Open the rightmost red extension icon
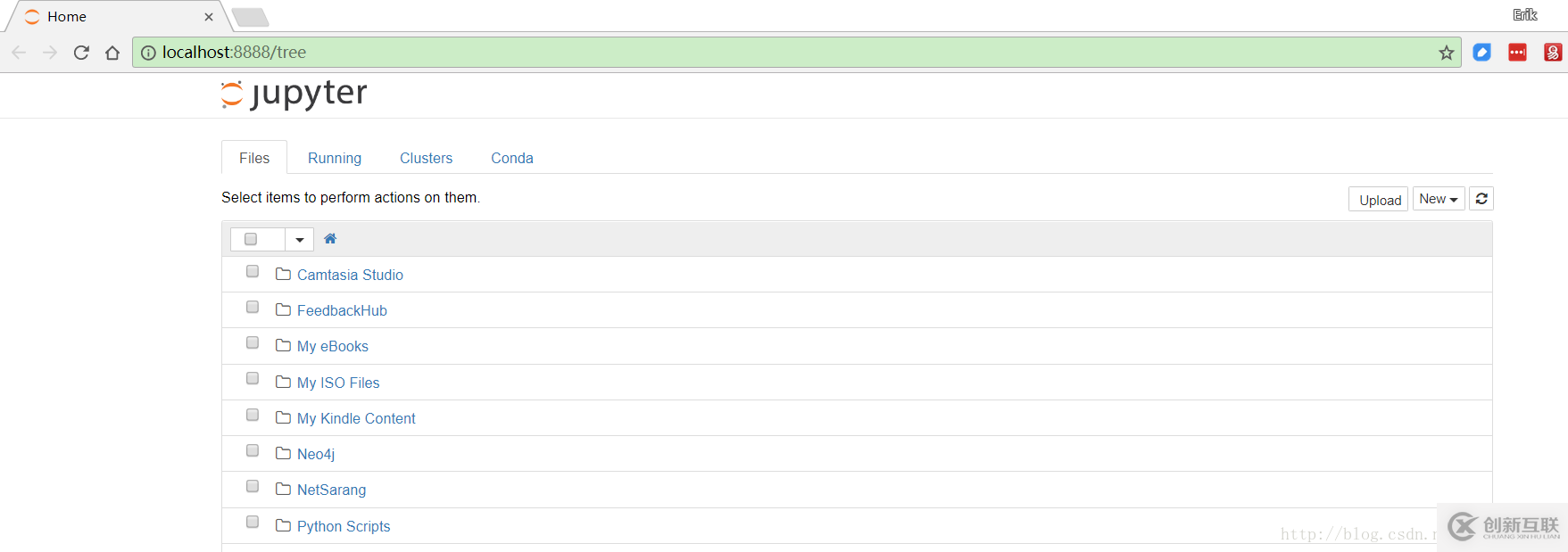 point(1553,53)
